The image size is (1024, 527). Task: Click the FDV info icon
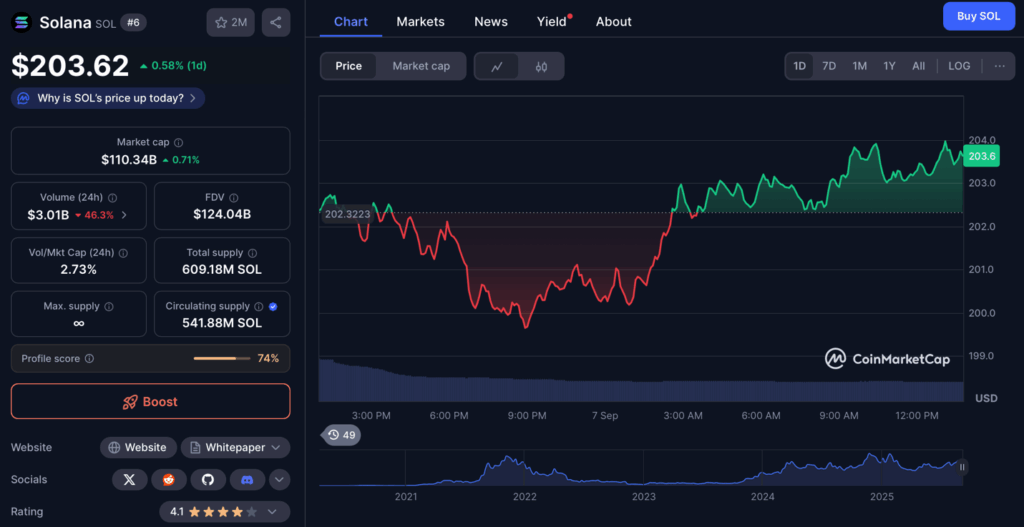point(234,197)
